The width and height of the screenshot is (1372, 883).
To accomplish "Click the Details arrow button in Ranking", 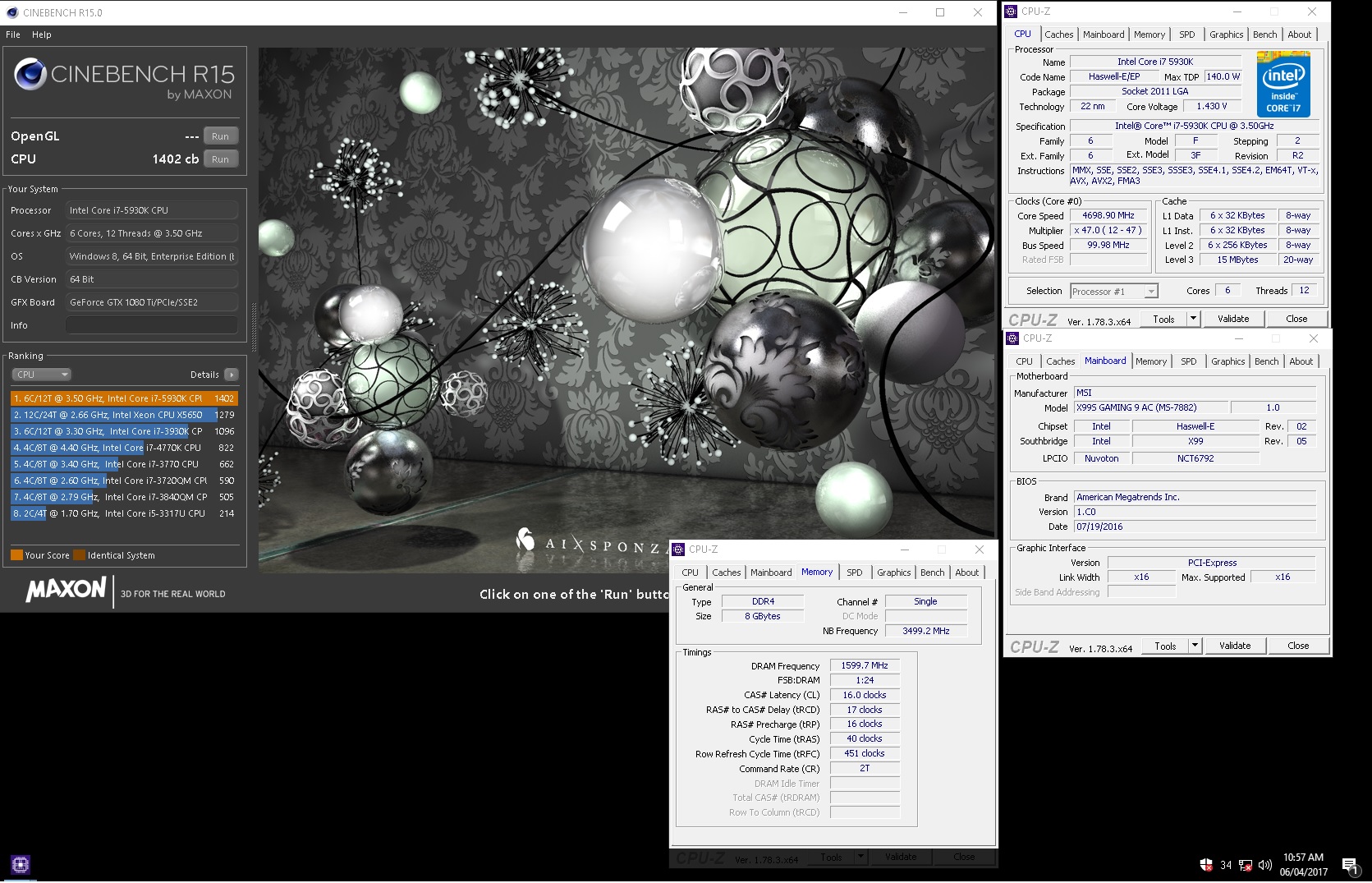I will 232,375.
